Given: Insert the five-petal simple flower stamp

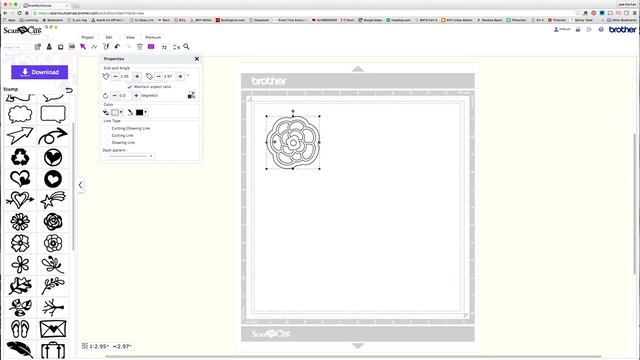Looking at the screenshot, I should coord(20,264).
